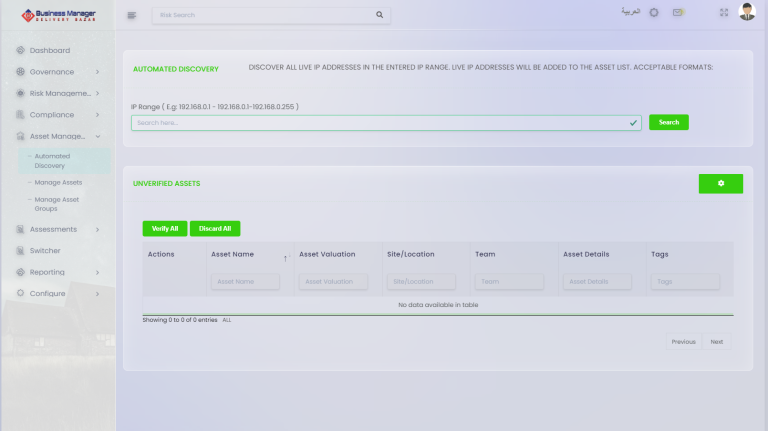Open the user profile avatar
The height and width of the screenshot is (431, 768).
coord(747,12)
